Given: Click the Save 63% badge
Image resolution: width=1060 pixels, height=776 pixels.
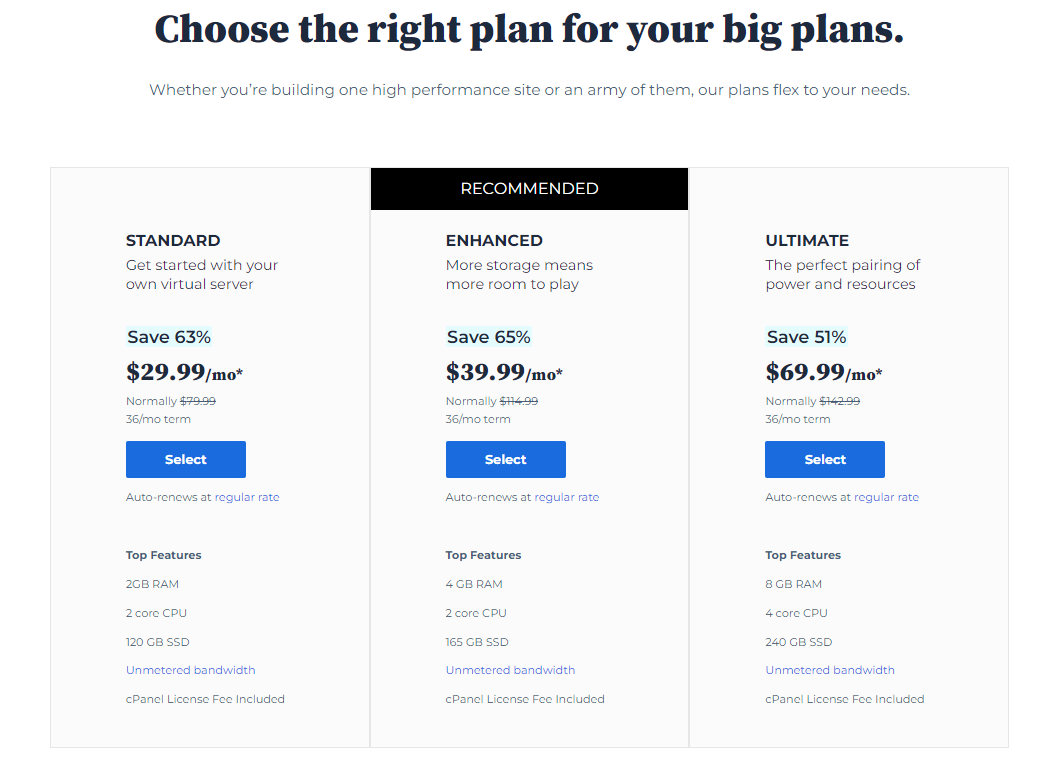Looking at the screenshot, I should click(169, 337).
